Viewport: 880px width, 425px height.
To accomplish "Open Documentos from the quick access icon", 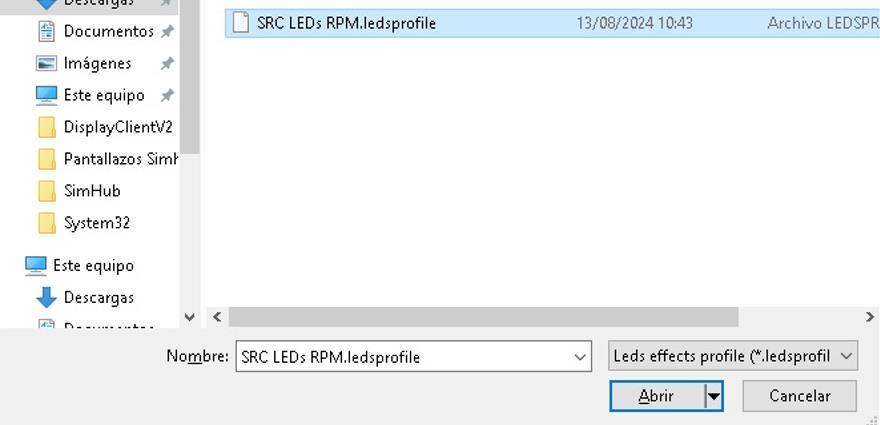I will 46,31.
